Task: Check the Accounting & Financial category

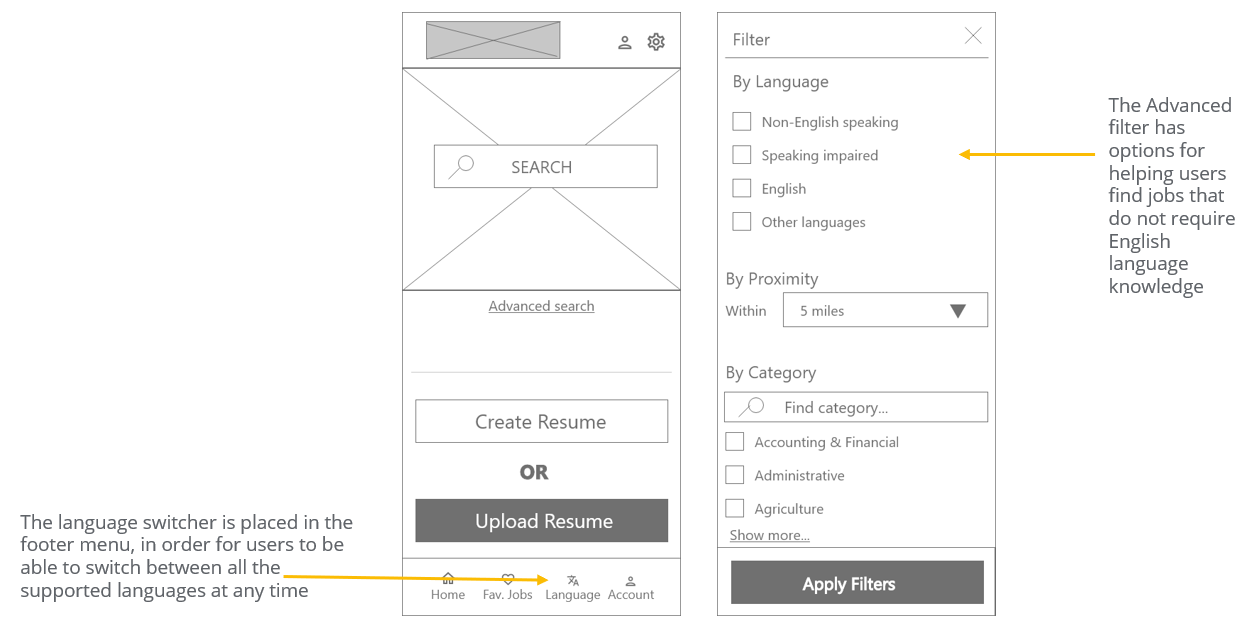Action: 735,442
